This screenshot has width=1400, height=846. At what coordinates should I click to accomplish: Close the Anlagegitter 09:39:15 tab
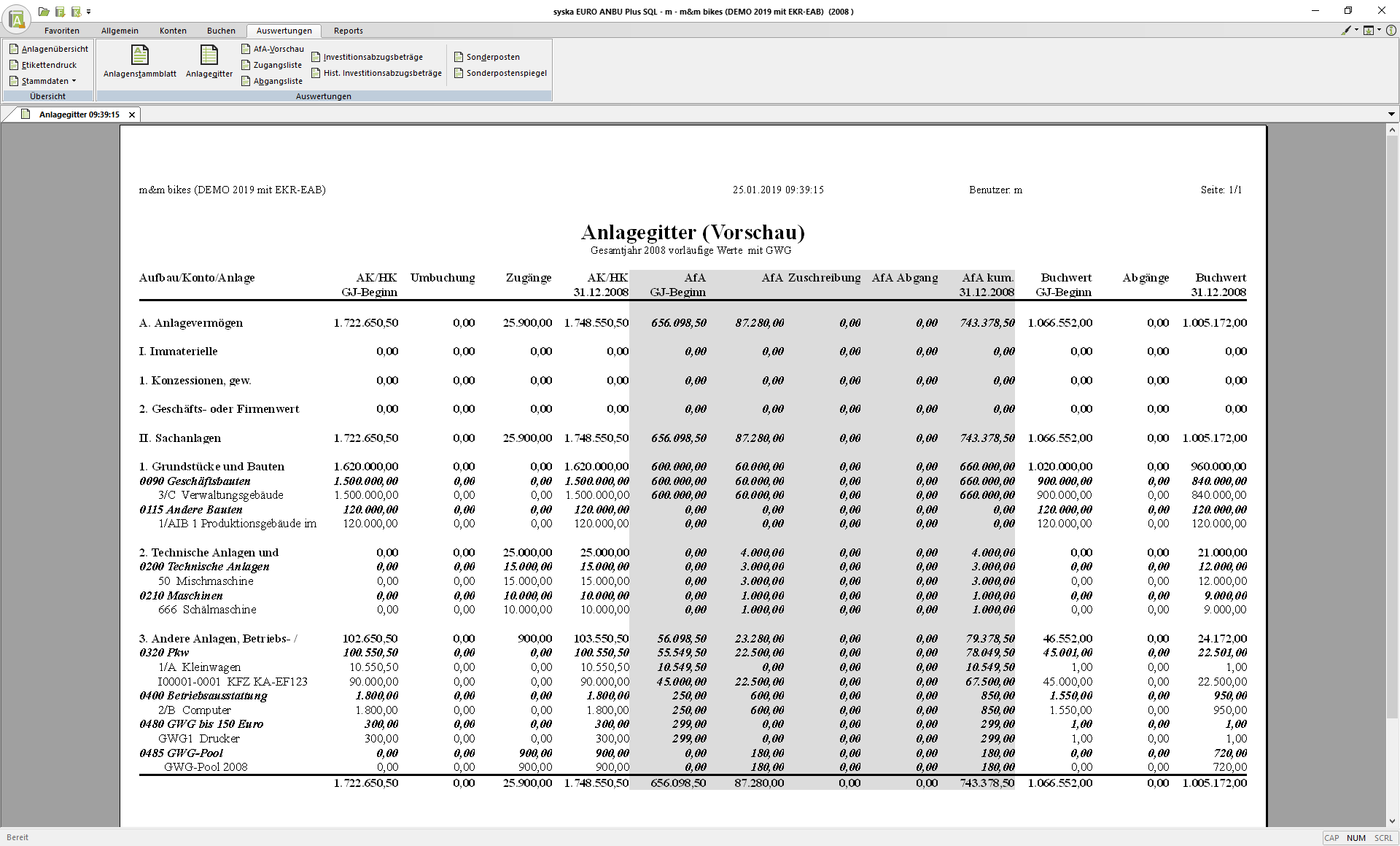tap(132, 115)
